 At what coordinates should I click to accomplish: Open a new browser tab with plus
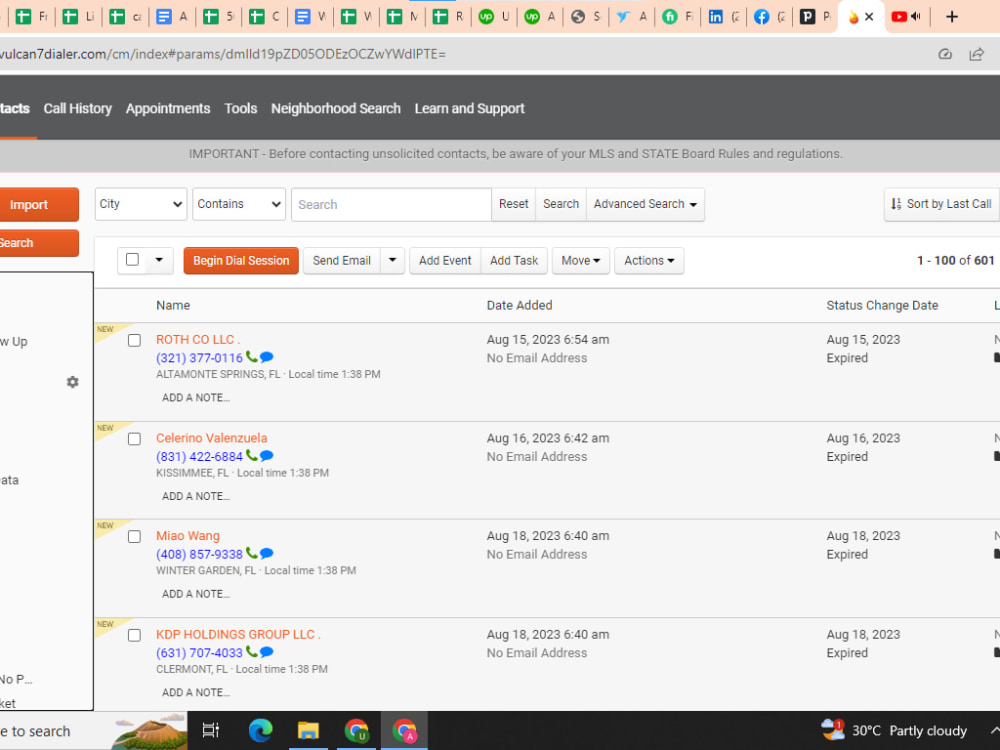(x=952, y=17)
